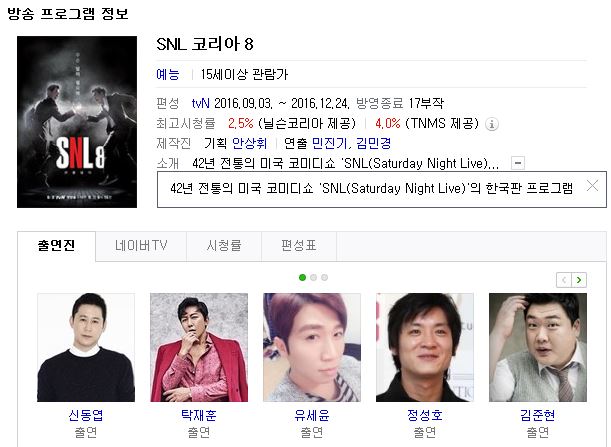Open the 편성표 tab
Viewport: 611px width, 447px height.
click(x=299, y=246)
